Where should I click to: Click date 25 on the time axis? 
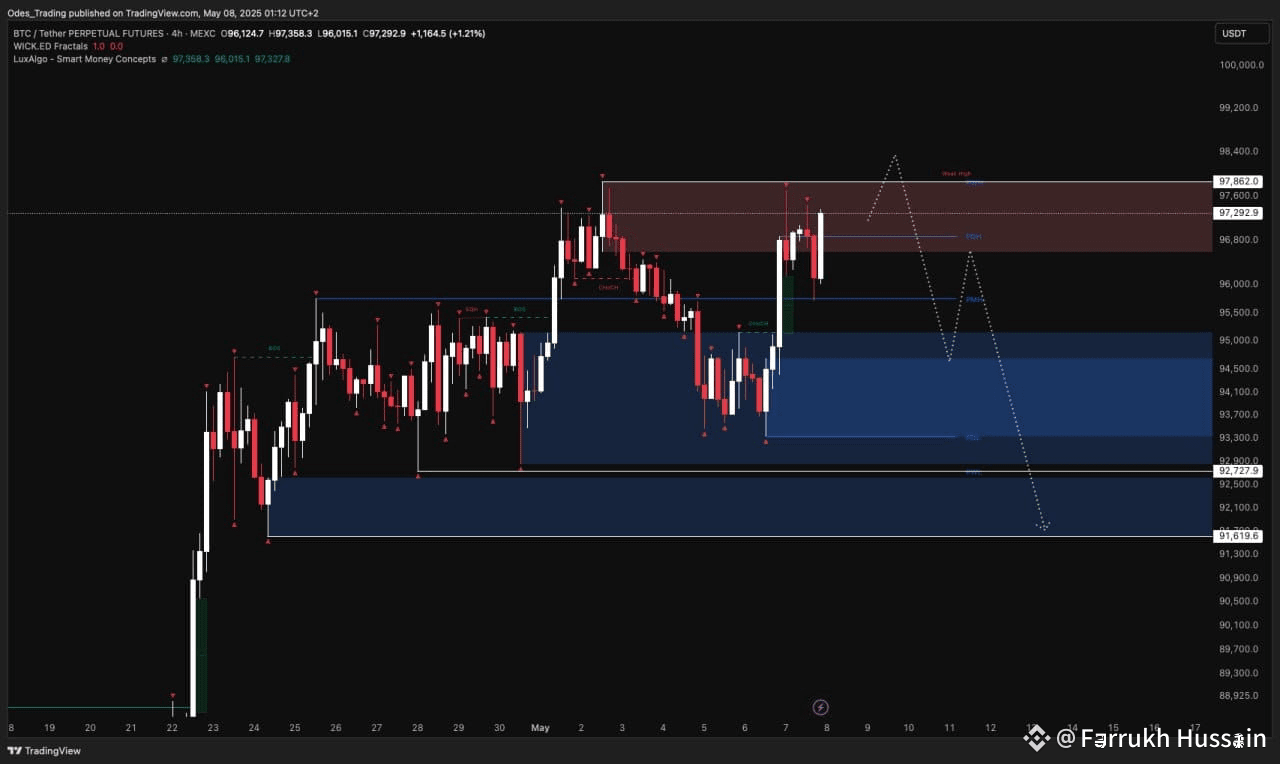[295, 728]
